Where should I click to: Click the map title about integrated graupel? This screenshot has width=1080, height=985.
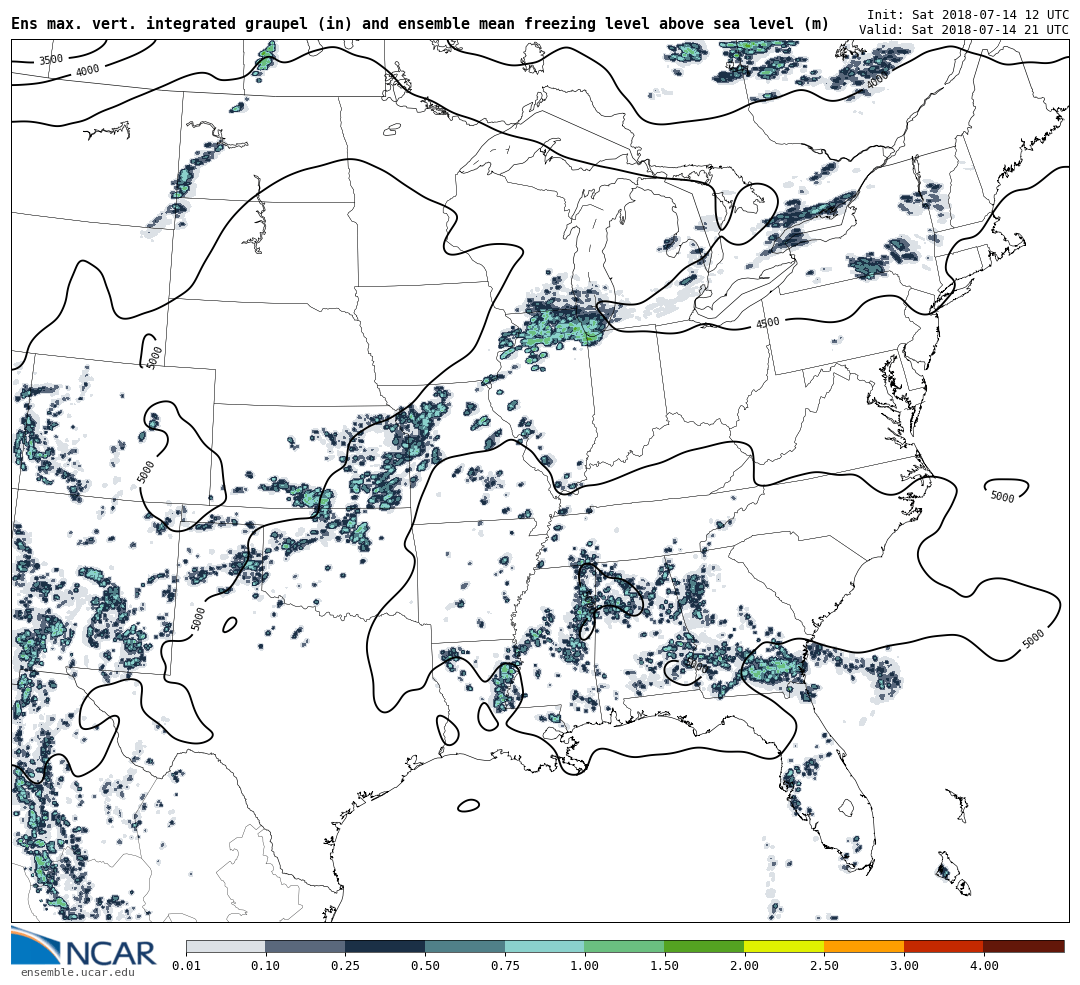pyautogui.click(x=420, y=24)
